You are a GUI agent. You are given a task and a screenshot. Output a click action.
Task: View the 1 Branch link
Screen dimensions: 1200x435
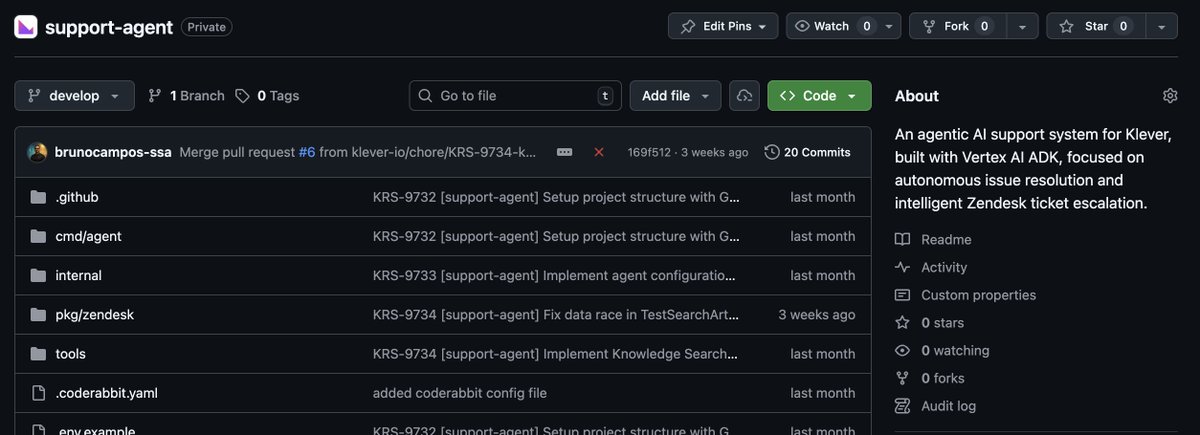click(x=186, y=96)
